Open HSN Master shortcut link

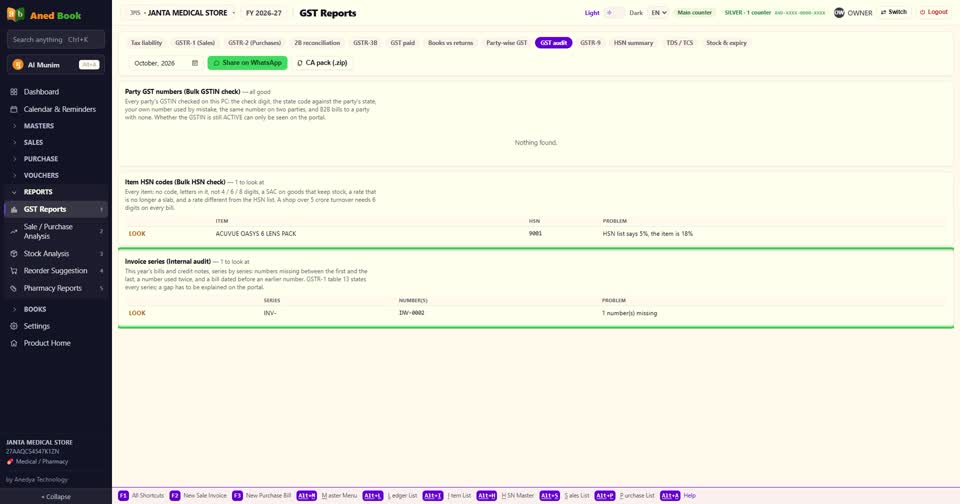tap(505, 495)
